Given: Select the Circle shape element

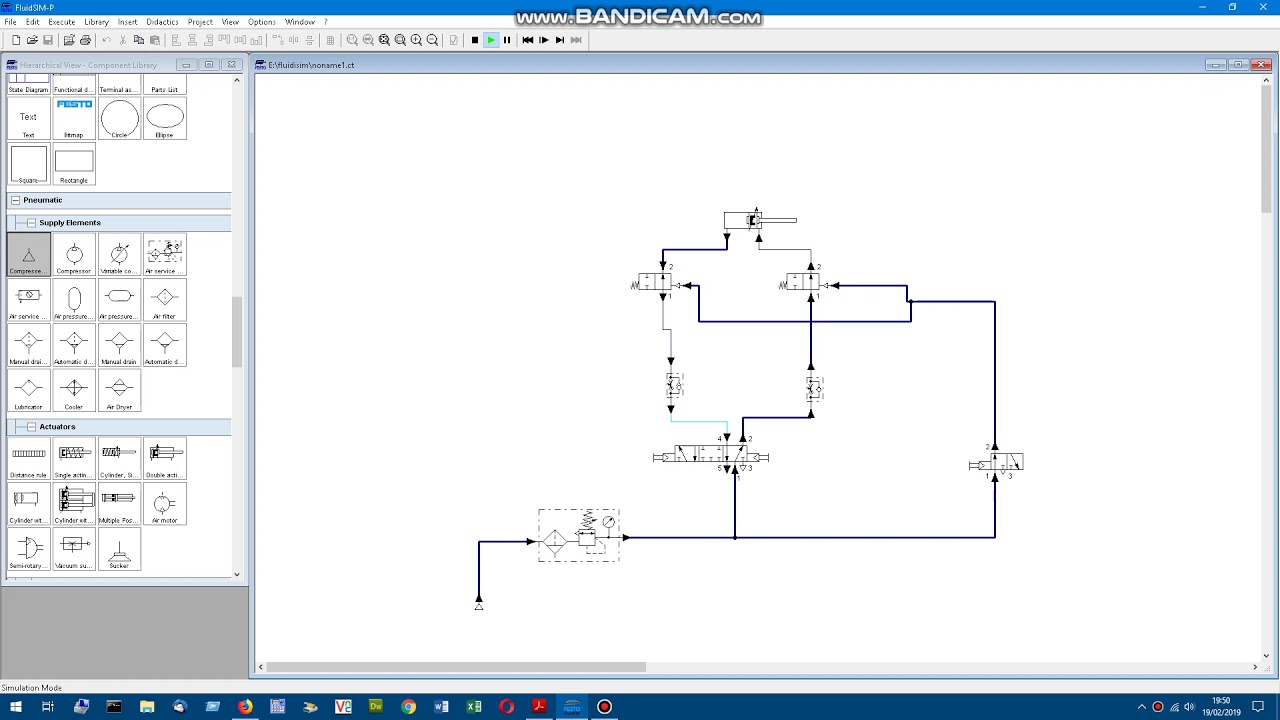Looking at the screenshot, I should [119, 119].
